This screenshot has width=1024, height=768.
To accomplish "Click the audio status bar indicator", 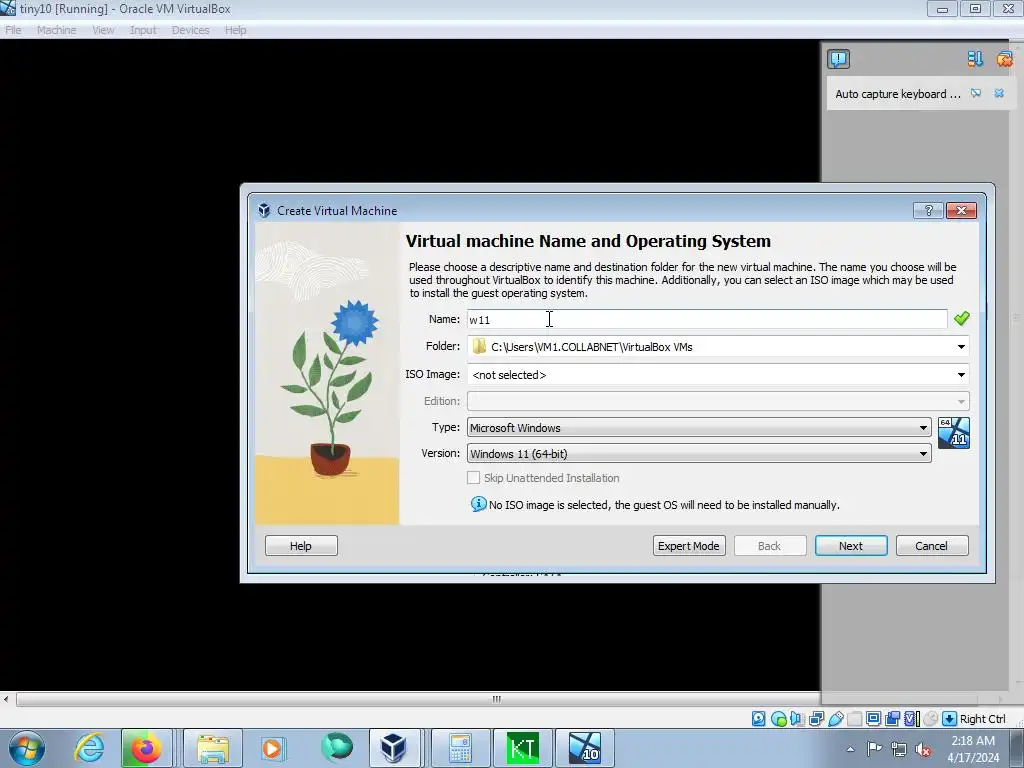I will click(797, 718).
